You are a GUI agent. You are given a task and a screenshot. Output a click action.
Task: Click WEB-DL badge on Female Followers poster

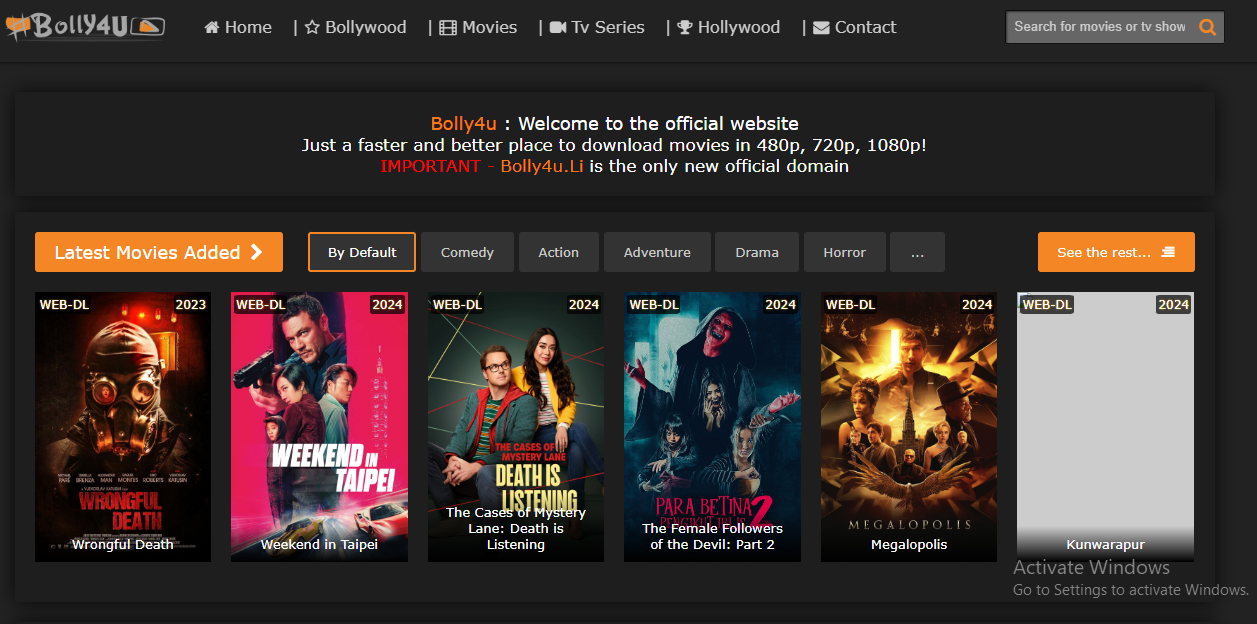click(654, 304)
